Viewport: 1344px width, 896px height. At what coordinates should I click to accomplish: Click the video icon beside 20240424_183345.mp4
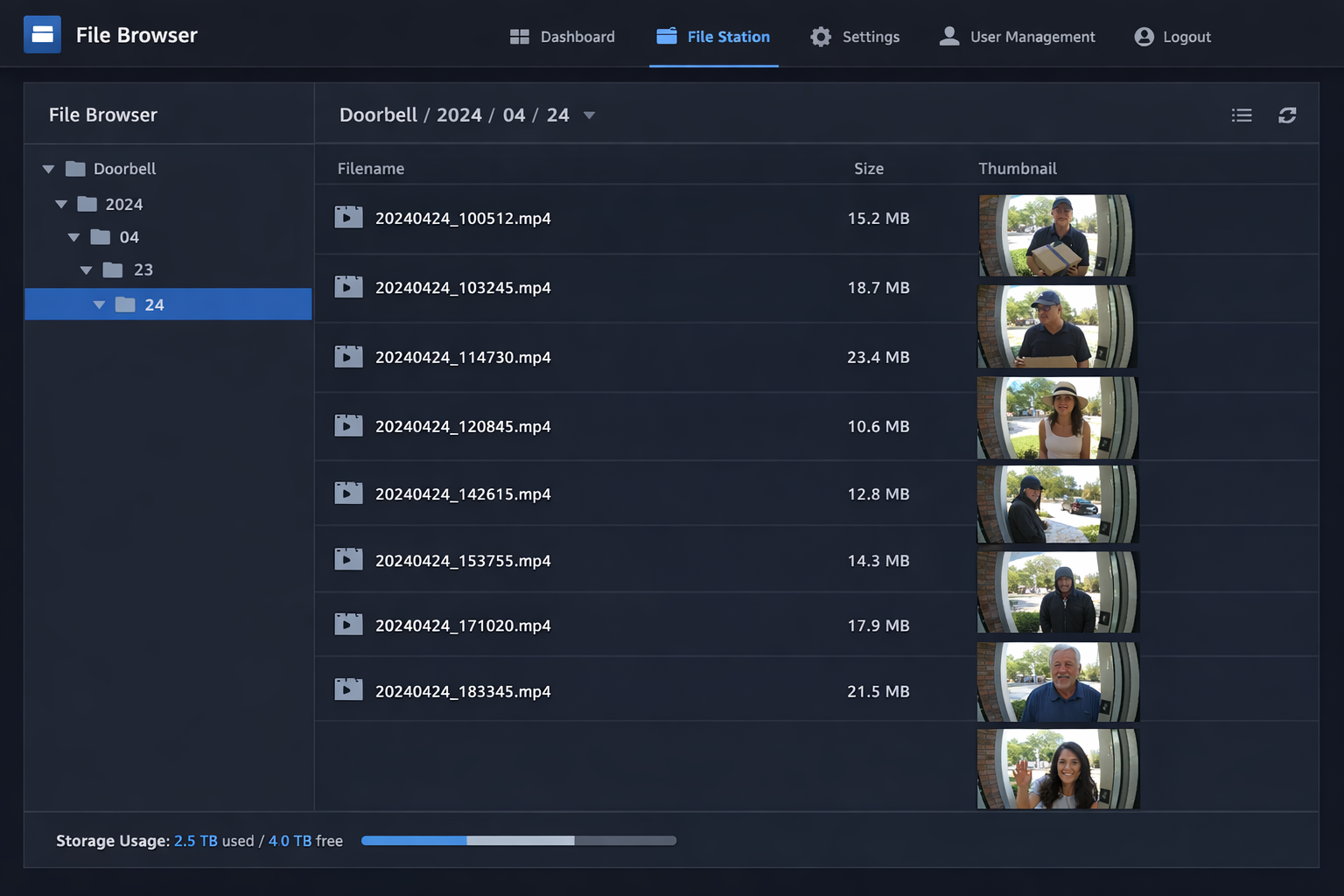tap(348, 689)
